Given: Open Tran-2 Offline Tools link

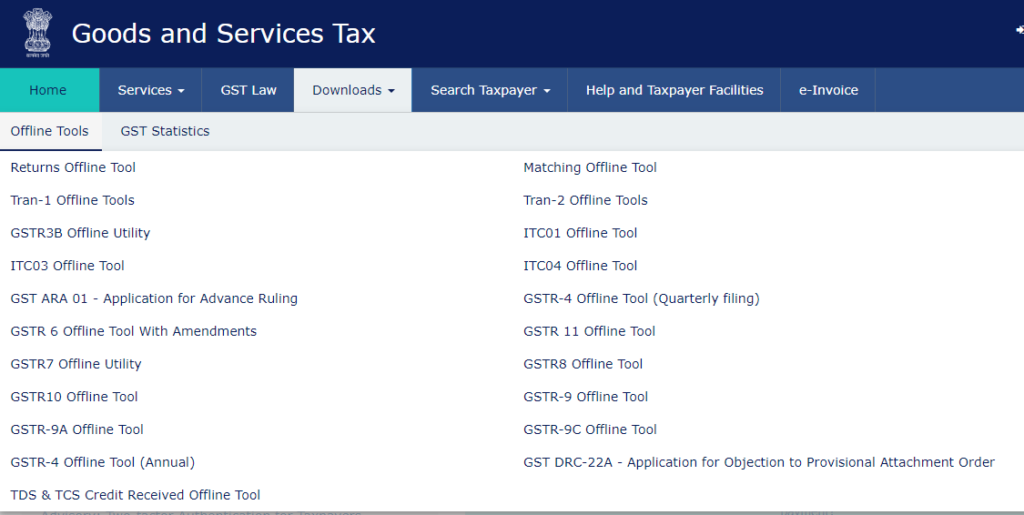Looking at the screenshot, I should pos(585,200).
